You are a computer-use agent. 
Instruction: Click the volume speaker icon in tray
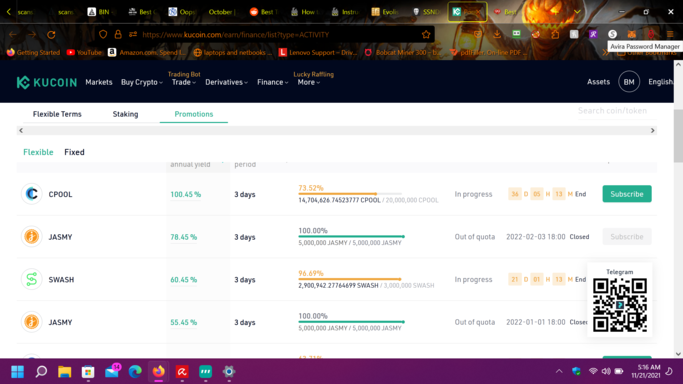coord(606,371)
